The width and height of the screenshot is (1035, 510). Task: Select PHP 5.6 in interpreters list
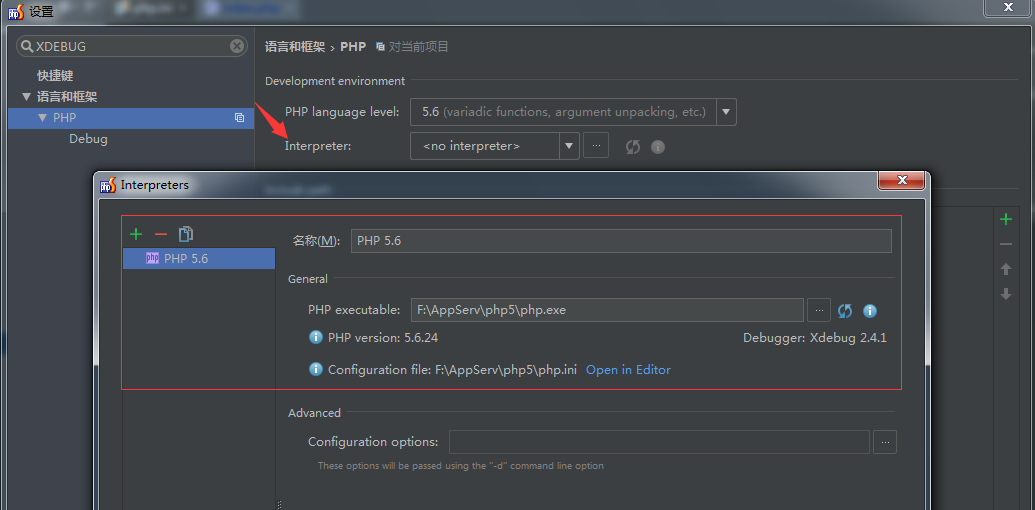[x=186, y=258]
